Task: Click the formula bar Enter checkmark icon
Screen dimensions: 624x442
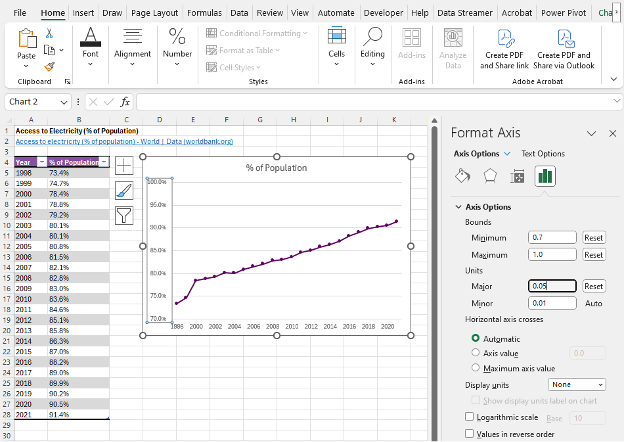Action: point(109,102)
